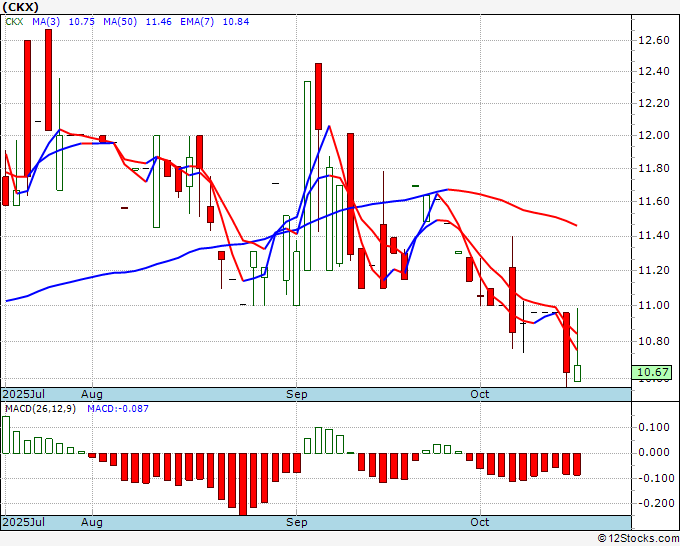Click the 11.00 price axis label
Screen dimensions: 680x546
[x=654, y=305]
